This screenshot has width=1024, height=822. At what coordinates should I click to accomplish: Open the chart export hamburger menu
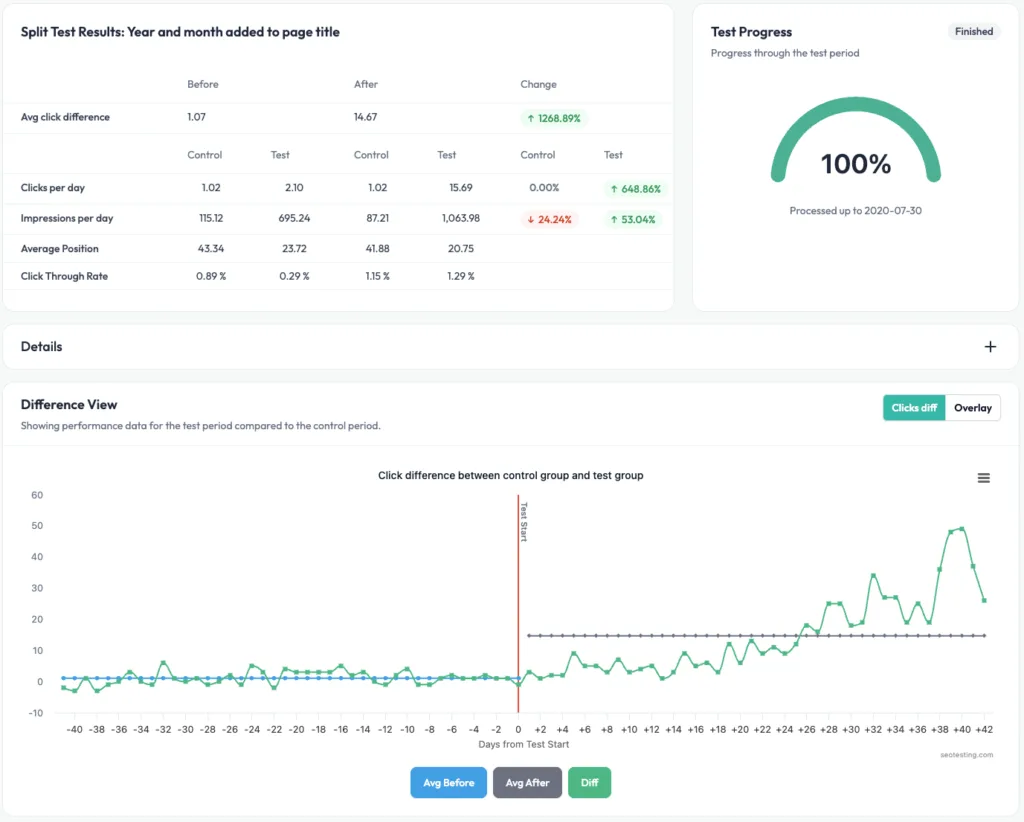click(984, 478)
